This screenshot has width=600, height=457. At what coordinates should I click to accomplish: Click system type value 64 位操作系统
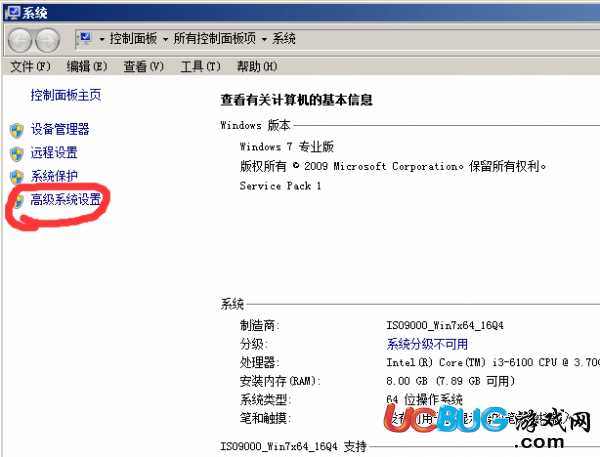point(424,399)
